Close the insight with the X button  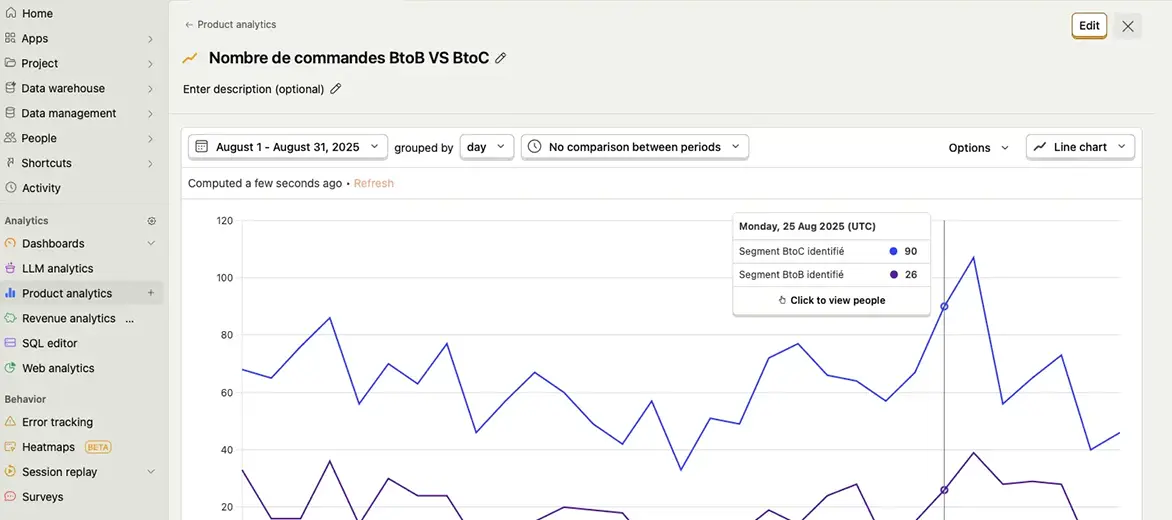[x=1128, y=27]
